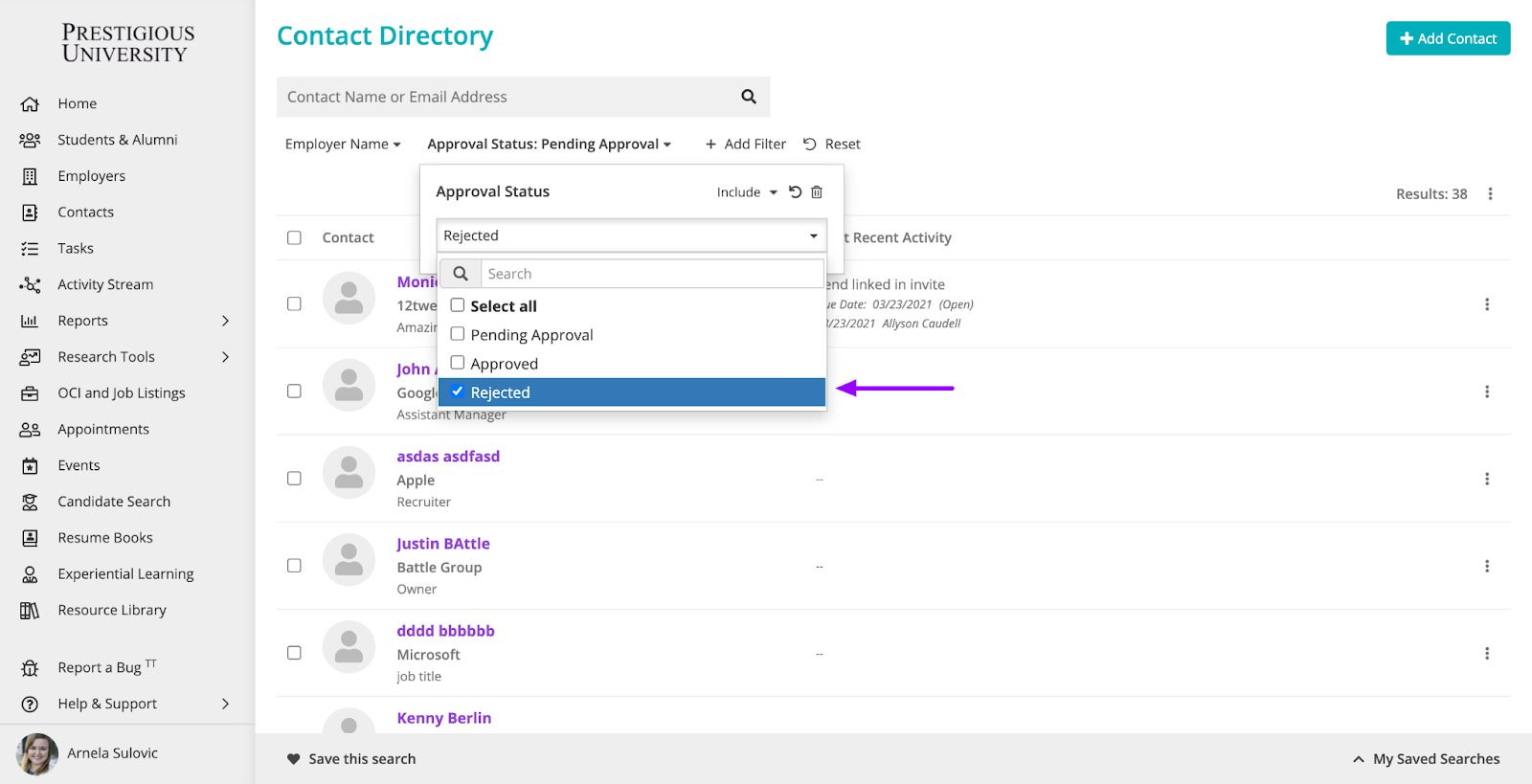Viewport: 1532px width, 784px height.
Task: Go to Candidate Search page
Action: [x=114, y=502]
